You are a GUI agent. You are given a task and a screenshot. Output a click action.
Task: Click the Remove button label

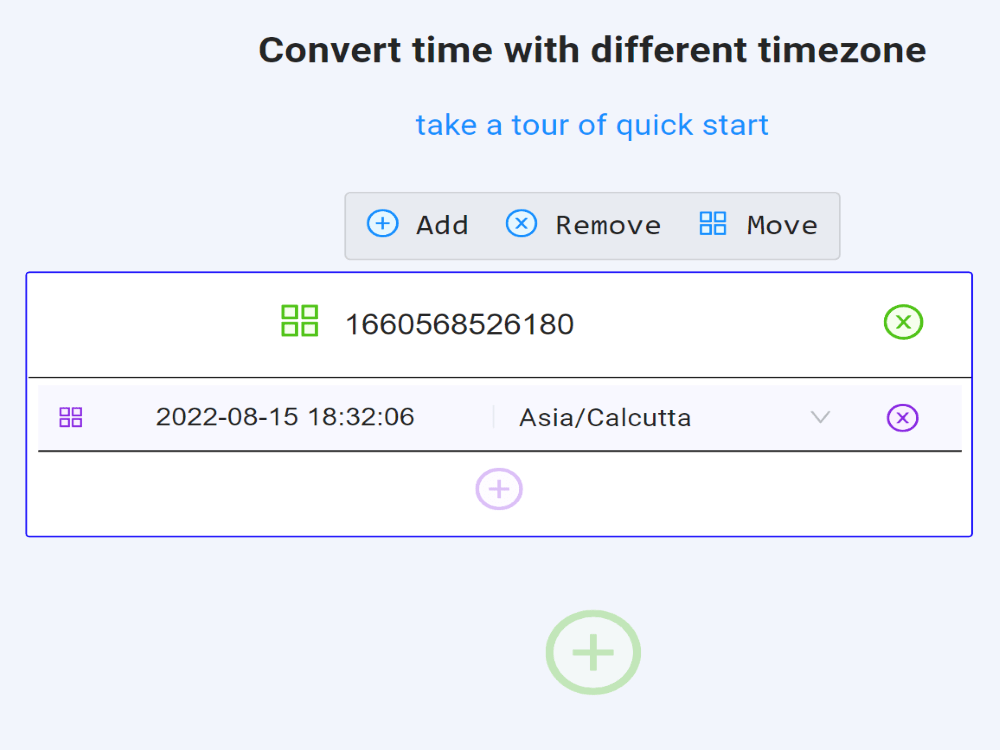(x=608, y=224)
